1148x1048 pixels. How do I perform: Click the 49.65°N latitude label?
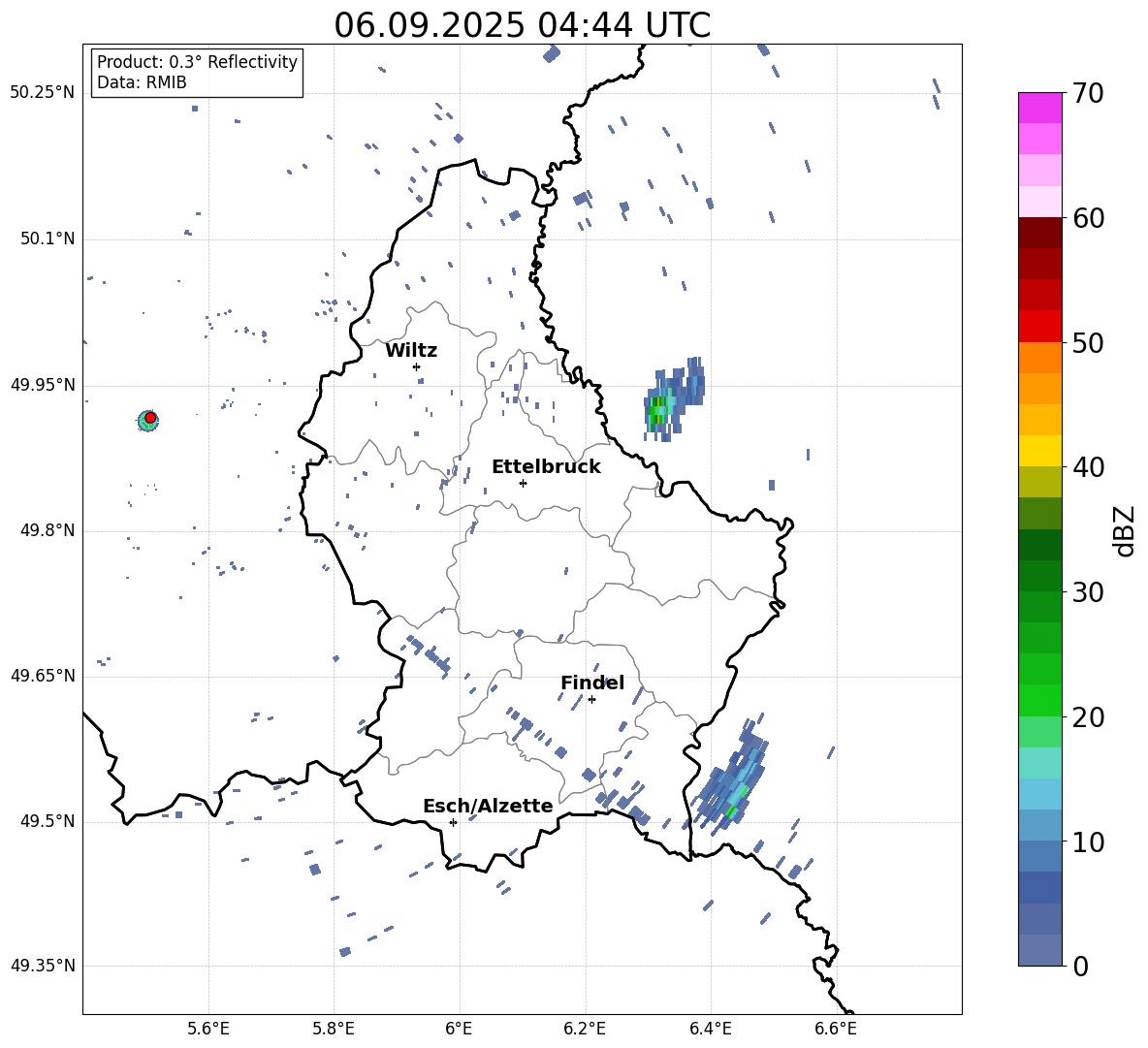coord(43,675)
